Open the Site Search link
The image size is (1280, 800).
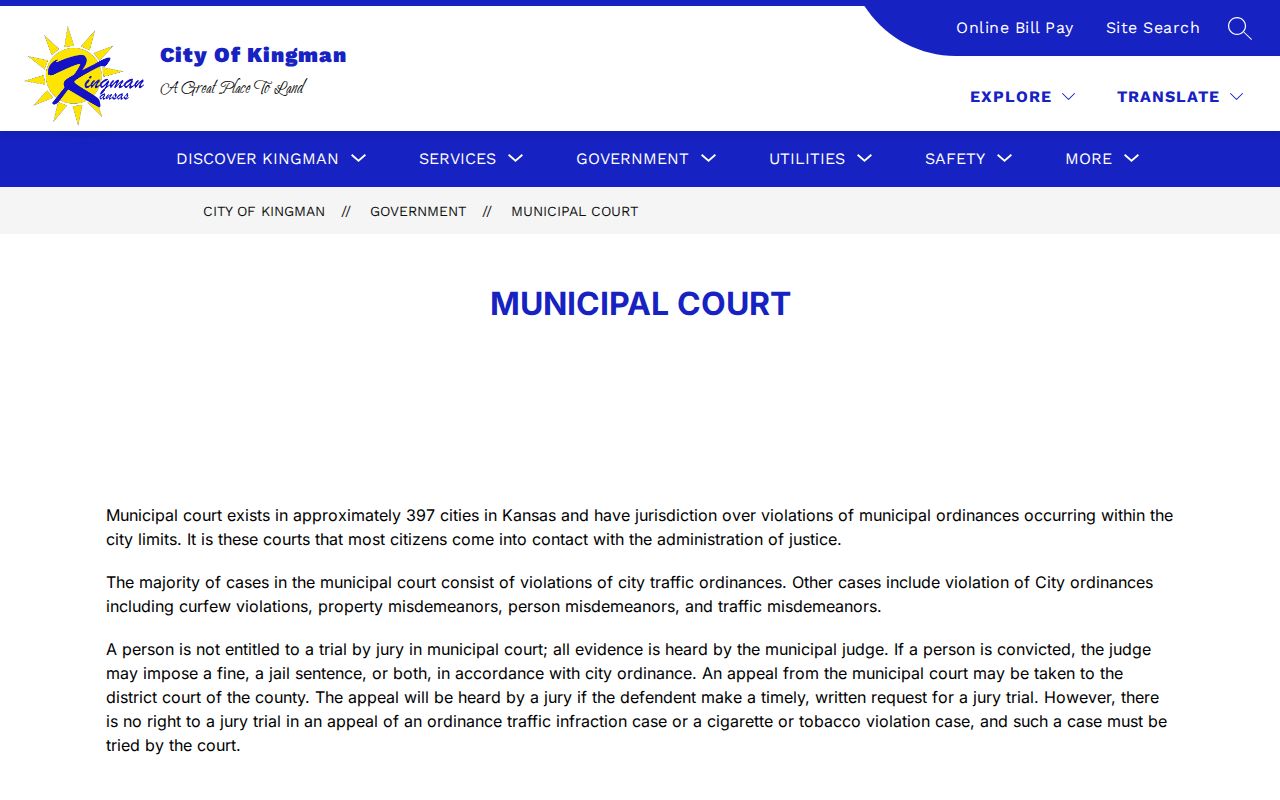[1152, 28]
